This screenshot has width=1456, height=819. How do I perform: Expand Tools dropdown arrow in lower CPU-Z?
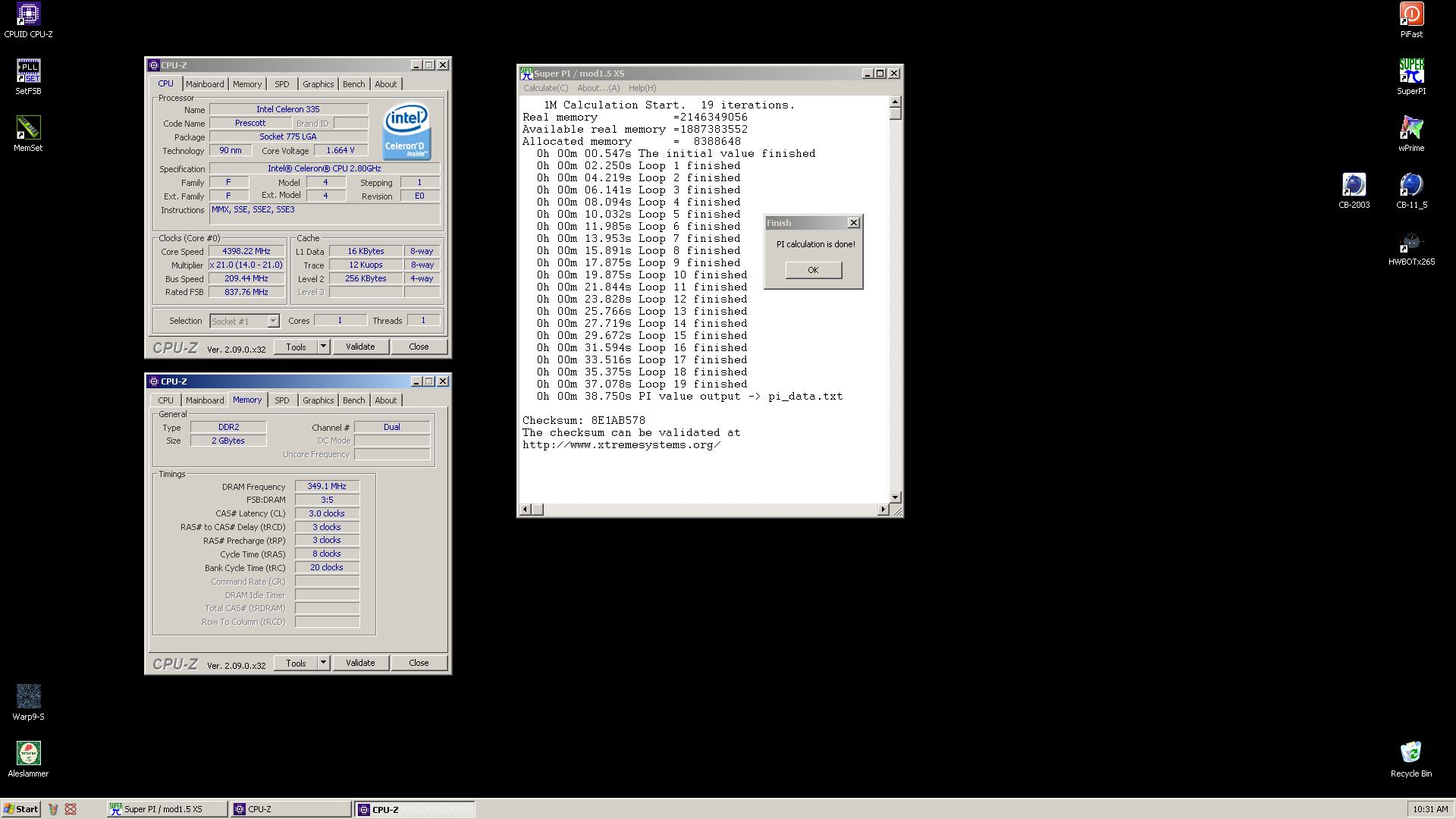[x=323, y=663]
